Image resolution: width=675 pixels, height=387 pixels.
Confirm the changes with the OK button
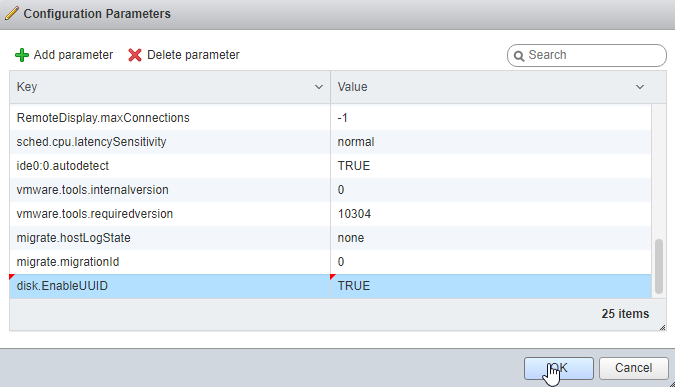click(559, 368)
